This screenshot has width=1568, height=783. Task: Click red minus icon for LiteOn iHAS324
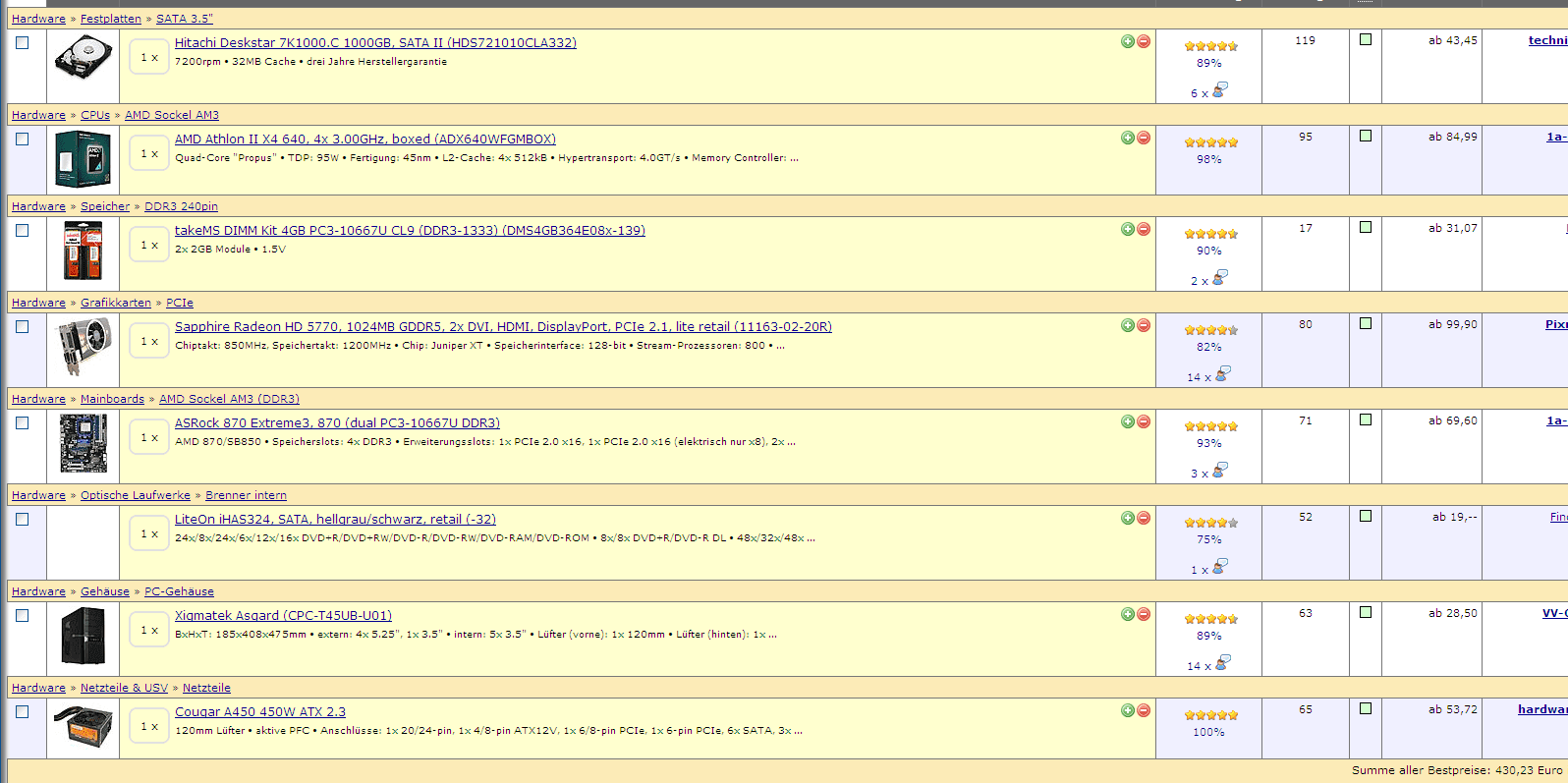pyautogui.click(x=1144, y=518)
